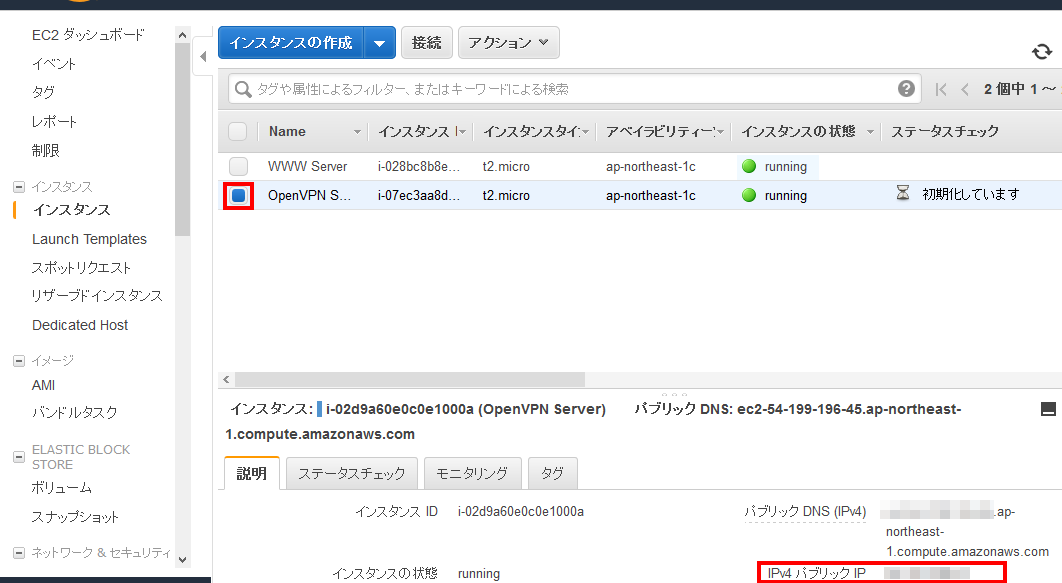
Task: Uncheck the OpenVPN Server instance checkbox
Action: click(x=238, y=196)
